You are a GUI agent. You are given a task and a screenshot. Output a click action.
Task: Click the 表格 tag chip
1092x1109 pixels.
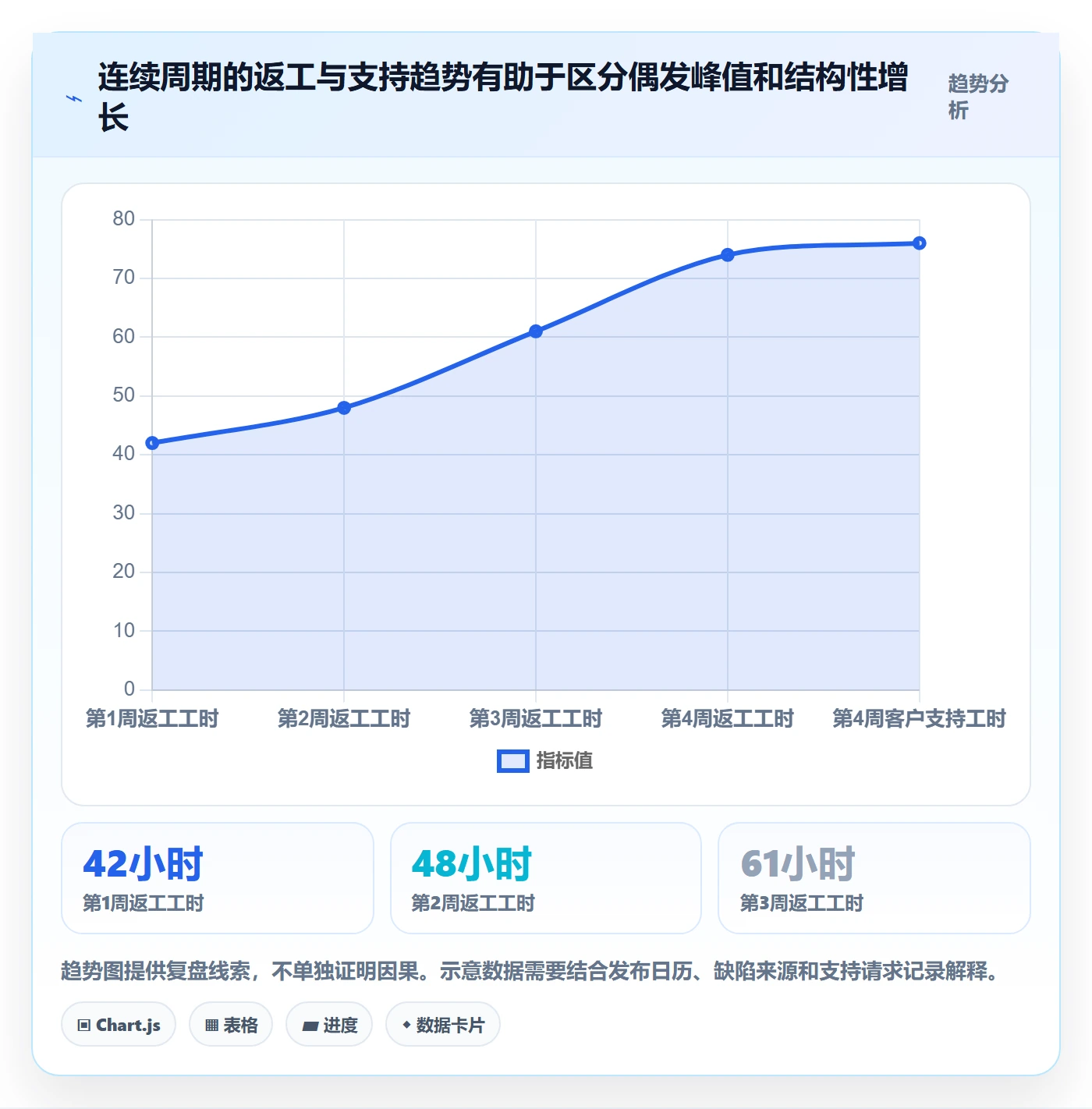(x=231, y=1025)
